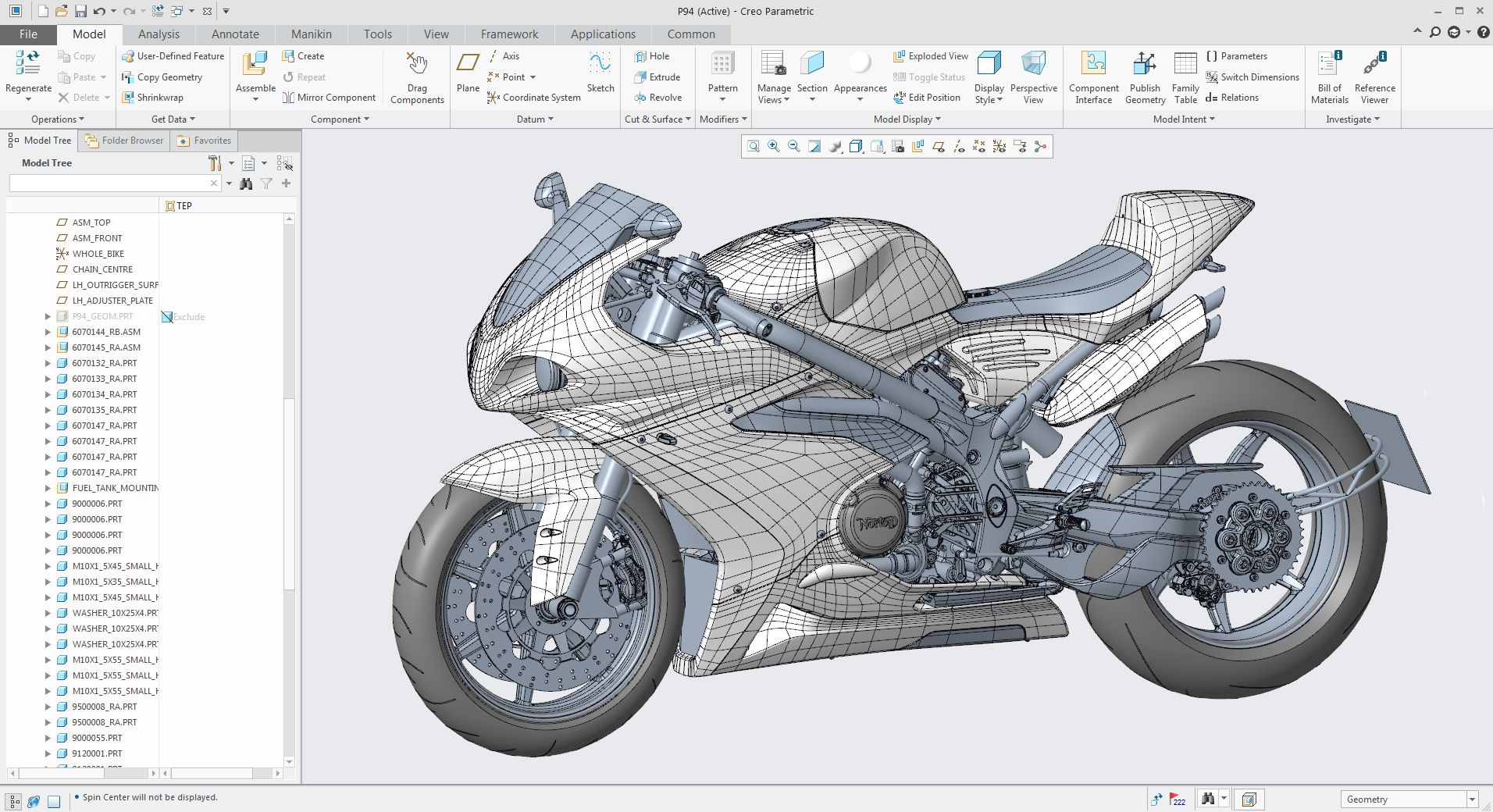Open model tree settings icon
The width and height of the screenshot is (1493, 812).
pyautogui.click(x=215, y=163)
